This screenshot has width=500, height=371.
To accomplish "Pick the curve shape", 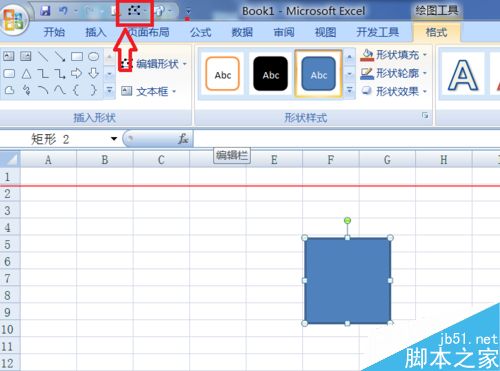I will (x=60, y=90).
